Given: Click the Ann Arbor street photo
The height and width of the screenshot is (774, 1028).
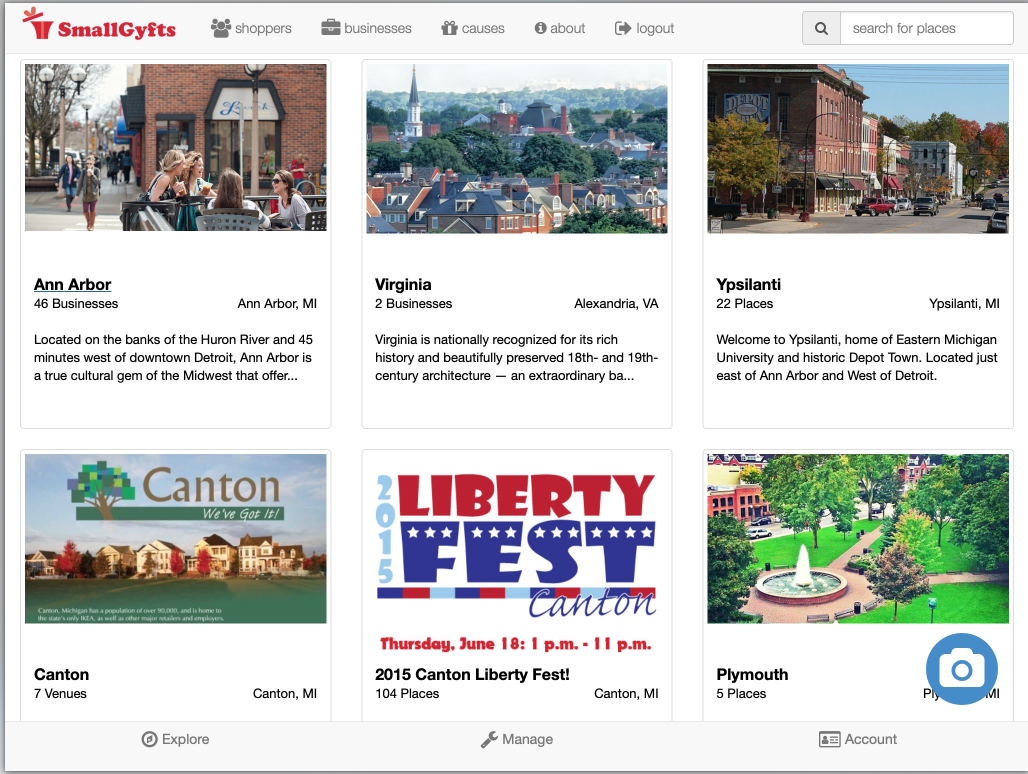Looking at the screenshot, I should click(176, 147).
